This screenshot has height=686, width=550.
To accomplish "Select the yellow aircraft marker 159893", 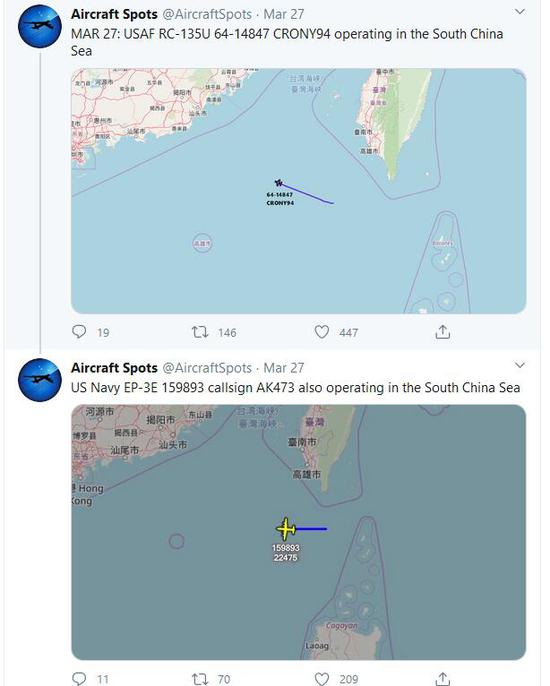I will click(286, 529).
